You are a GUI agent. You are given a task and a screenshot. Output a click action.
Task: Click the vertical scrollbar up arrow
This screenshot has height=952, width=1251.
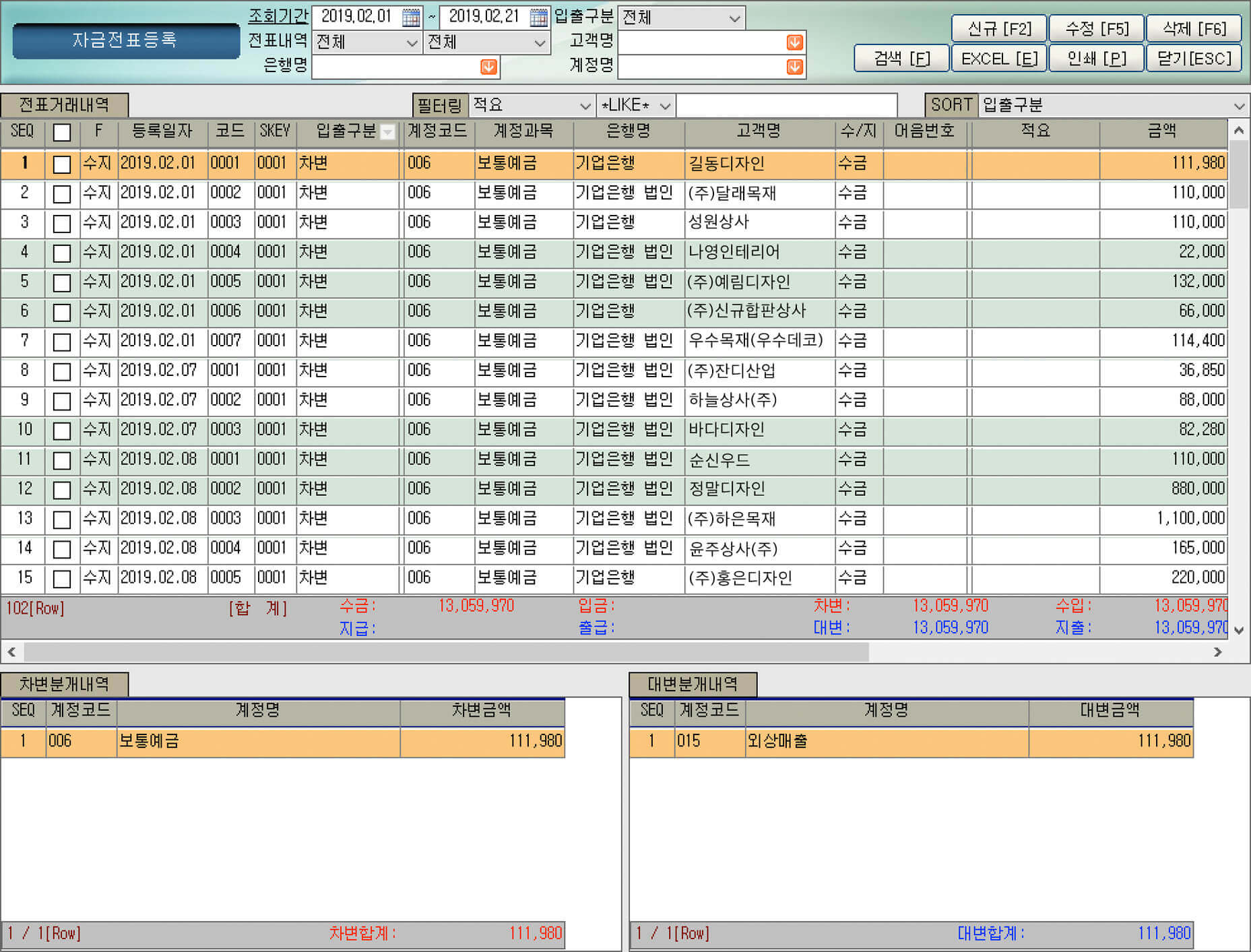pyautogui.click(x=1239, y=129)
